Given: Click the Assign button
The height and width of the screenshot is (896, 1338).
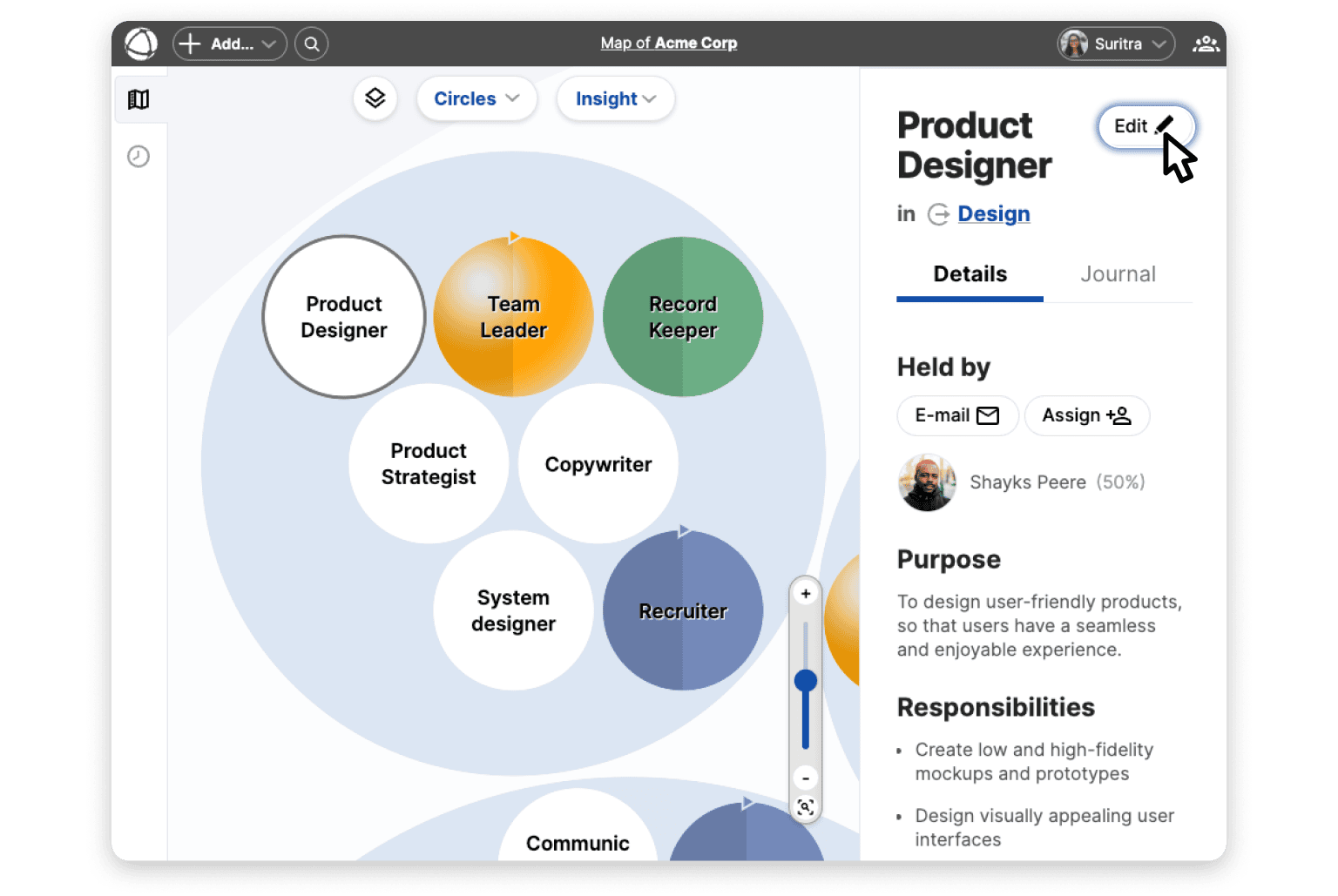Looking at the screenshot, I should (x=1086, y=415).
